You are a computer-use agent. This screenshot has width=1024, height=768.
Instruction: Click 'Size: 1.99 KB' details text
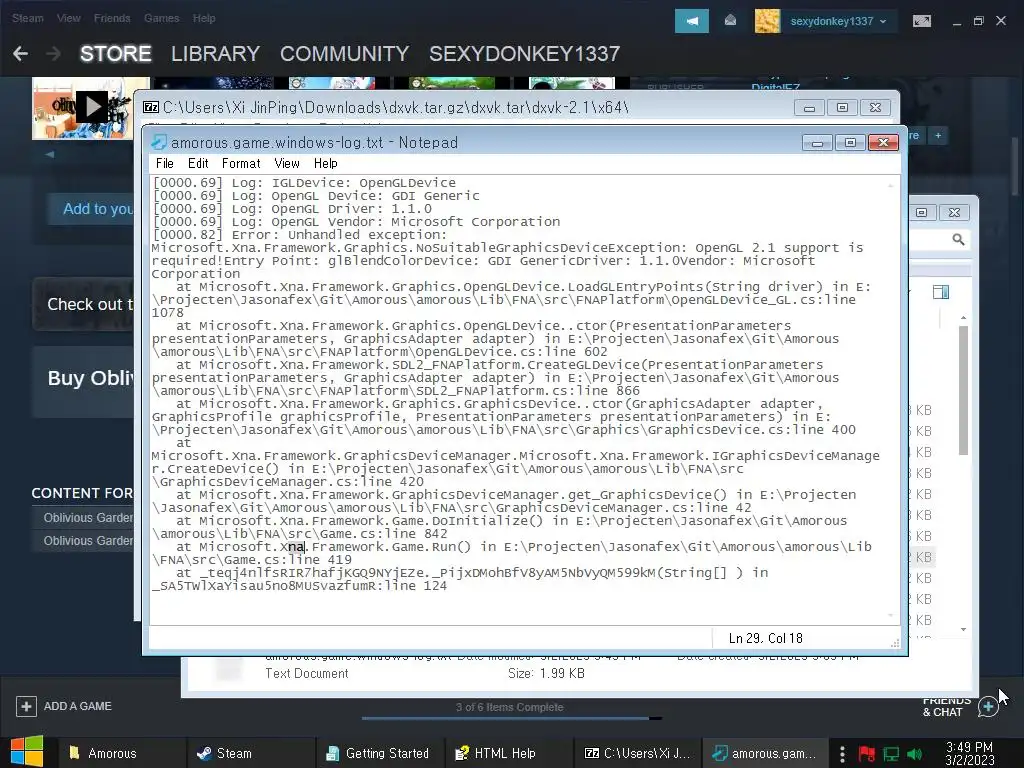click(x=546, y=673)
